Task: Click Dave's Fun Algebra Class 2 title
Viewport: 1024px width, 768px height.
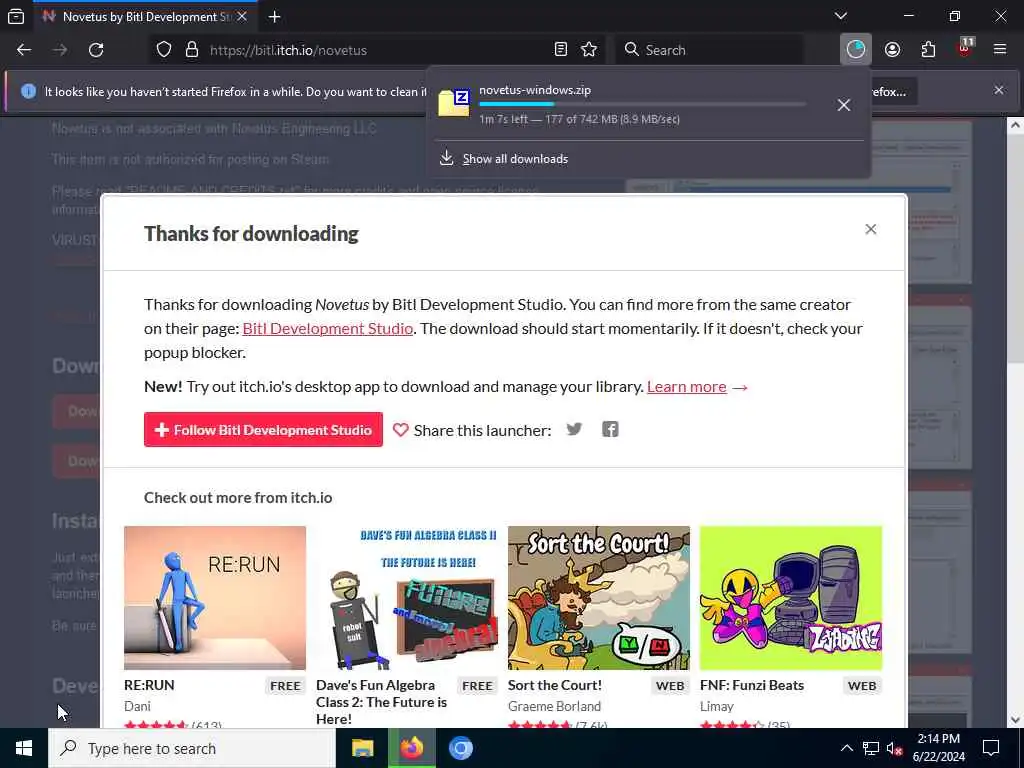Action: click(x=381, y=702)
